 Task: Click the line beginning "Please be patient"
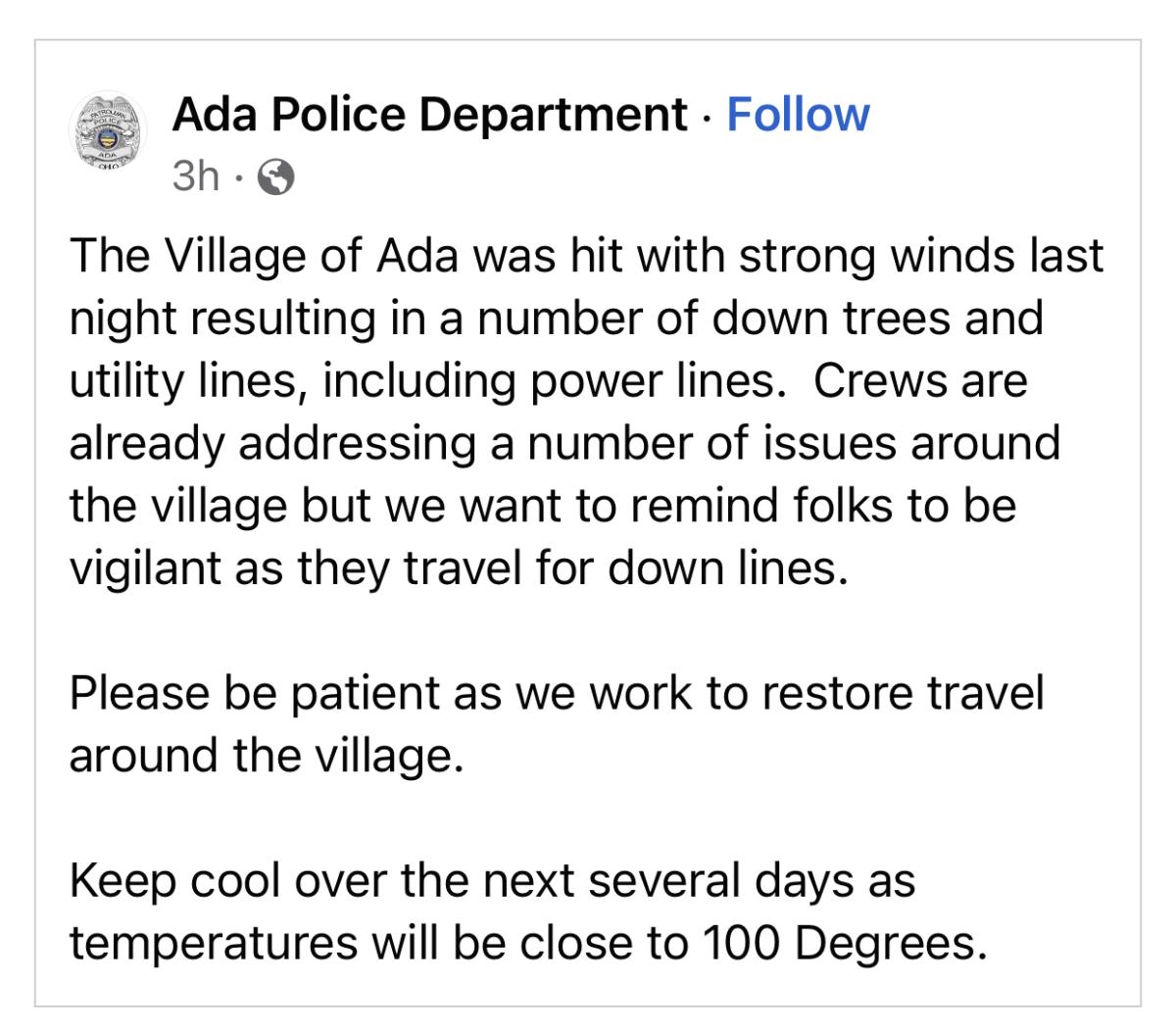(557, 693)
